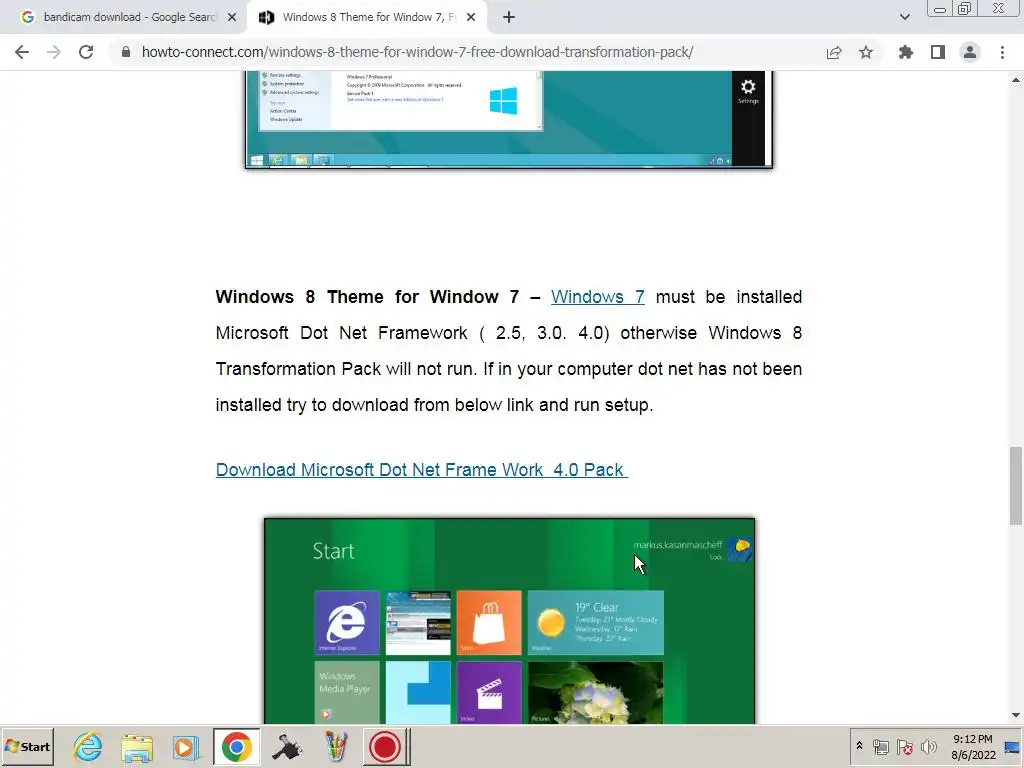
Task: Click the Show desktop icon in the tray corner
Action: click(1013, 746)
